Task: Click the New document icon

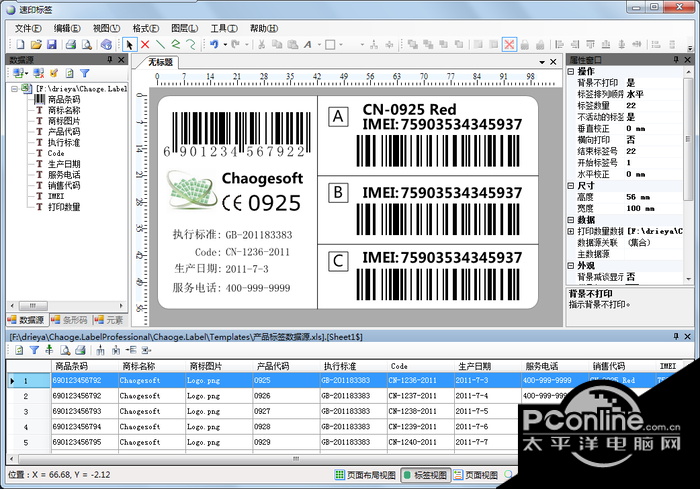Action: [20, 45]
